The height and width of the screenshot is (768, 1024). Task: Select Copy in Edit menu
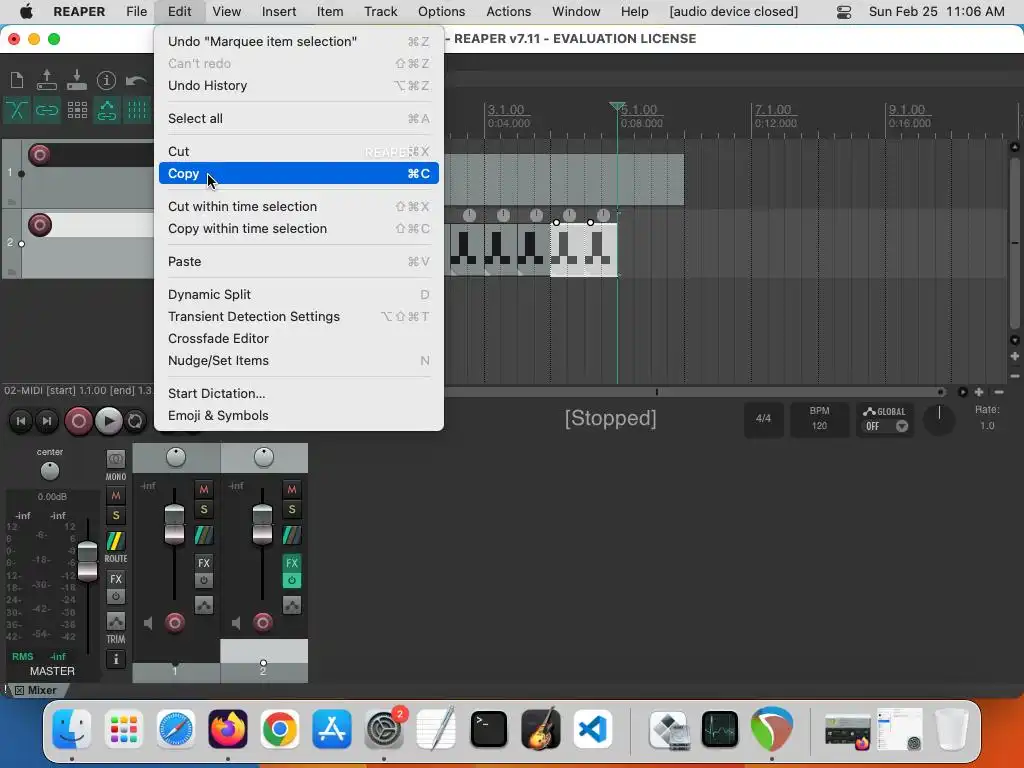[298, 173]
